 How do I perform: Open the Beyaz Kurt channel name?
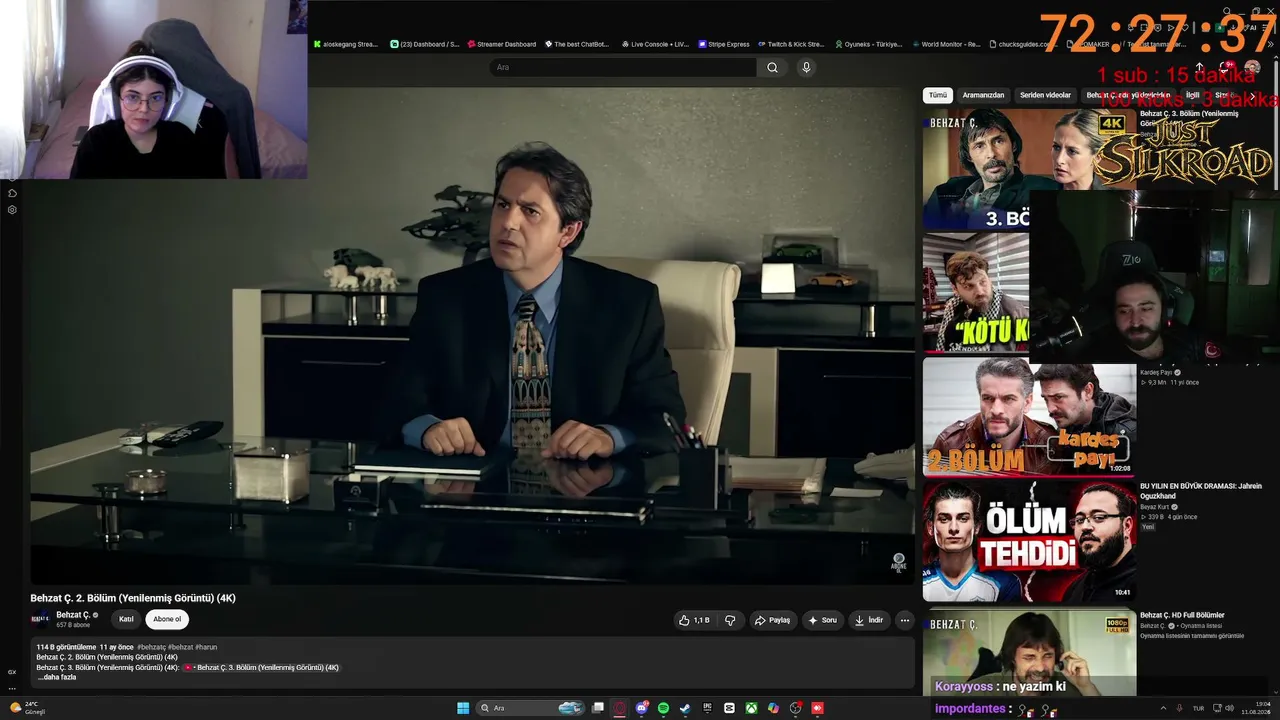point(1154,507)
